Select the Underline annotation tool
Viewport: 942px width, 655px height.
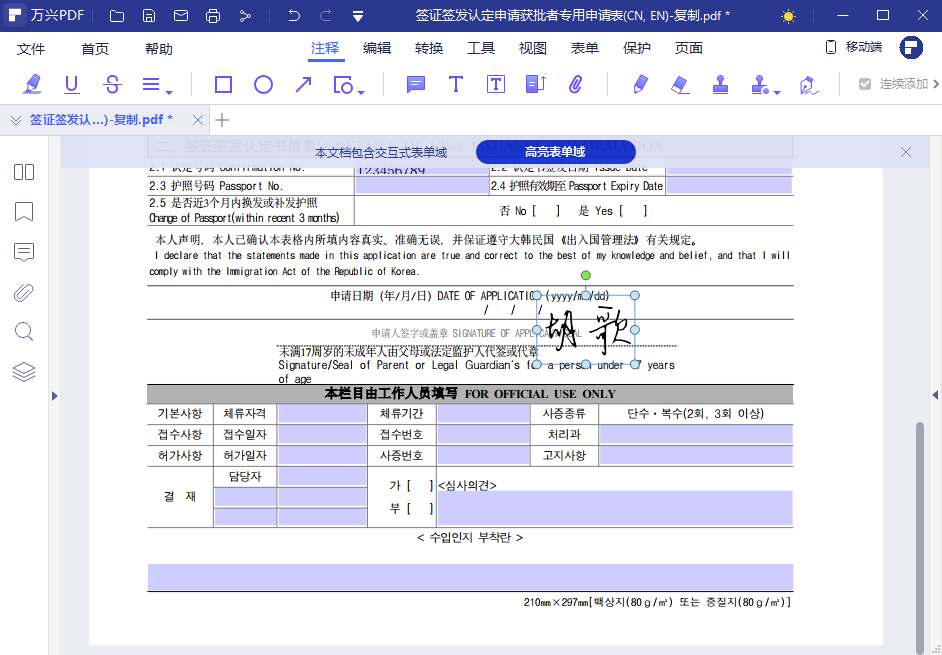(71, 84)
